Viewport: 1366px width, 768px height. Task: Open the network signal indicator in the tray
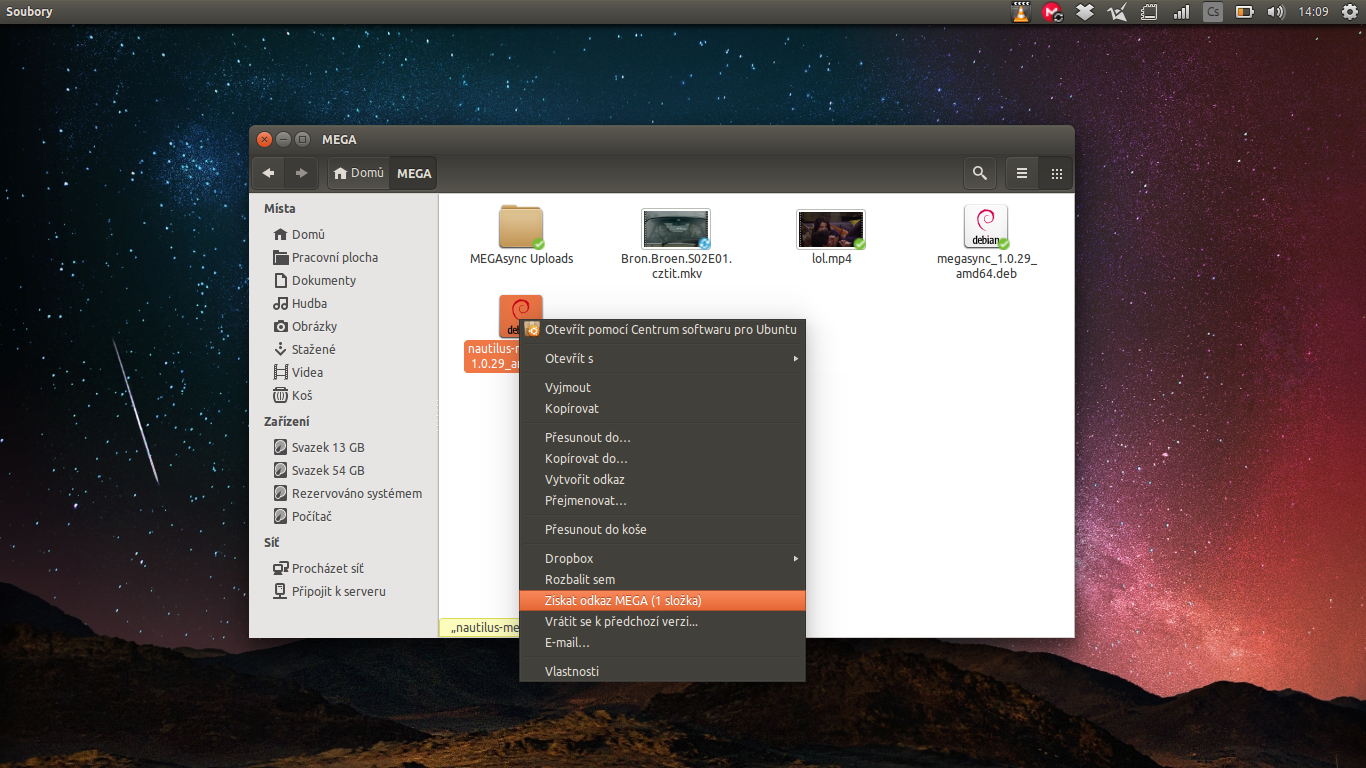point(1180,11)
